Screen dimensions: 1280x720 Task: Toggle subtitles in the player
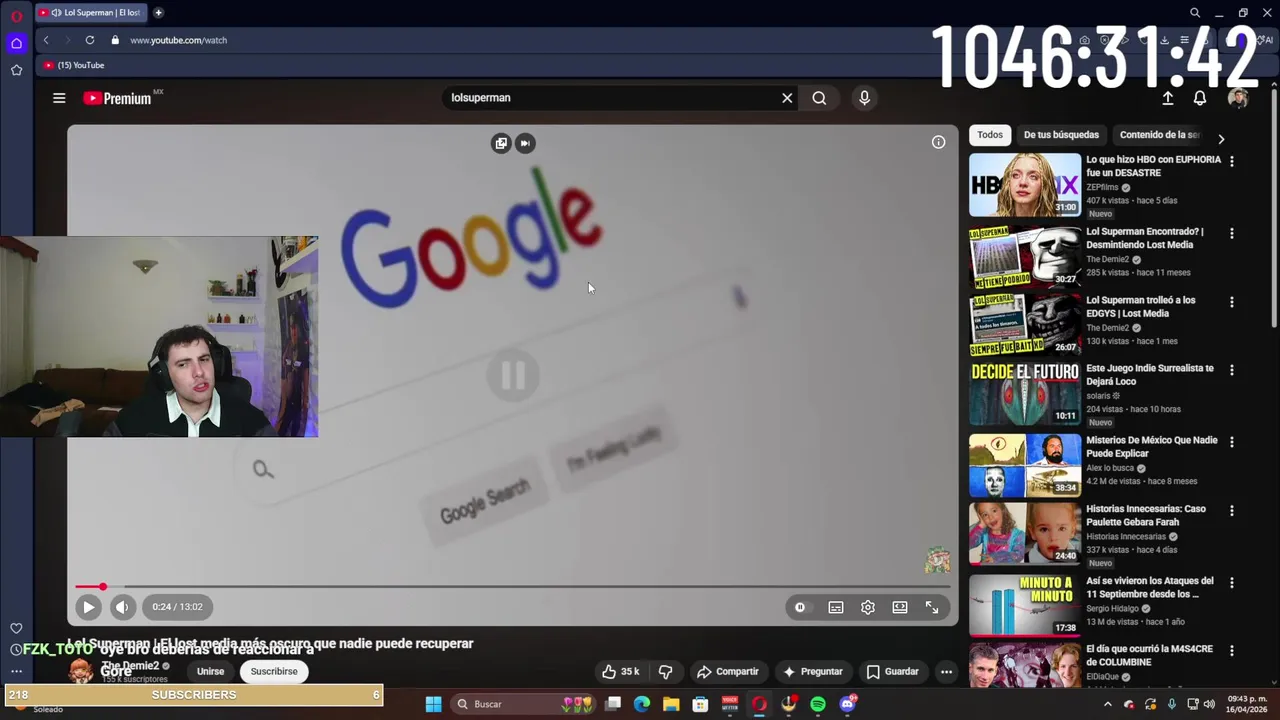pyautogui.click(x=836, y=607)
